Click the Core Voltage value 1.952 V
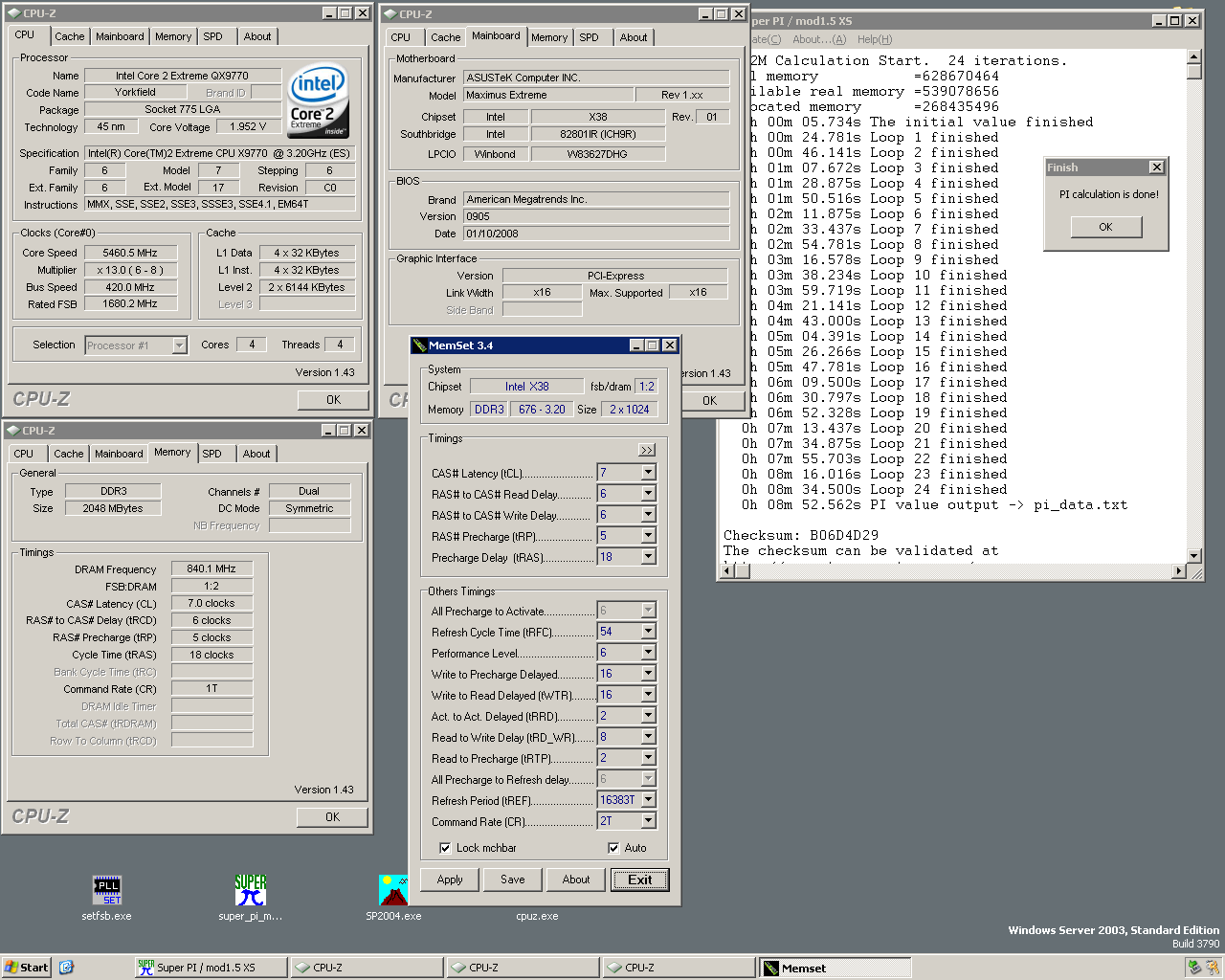 (249, 126)
